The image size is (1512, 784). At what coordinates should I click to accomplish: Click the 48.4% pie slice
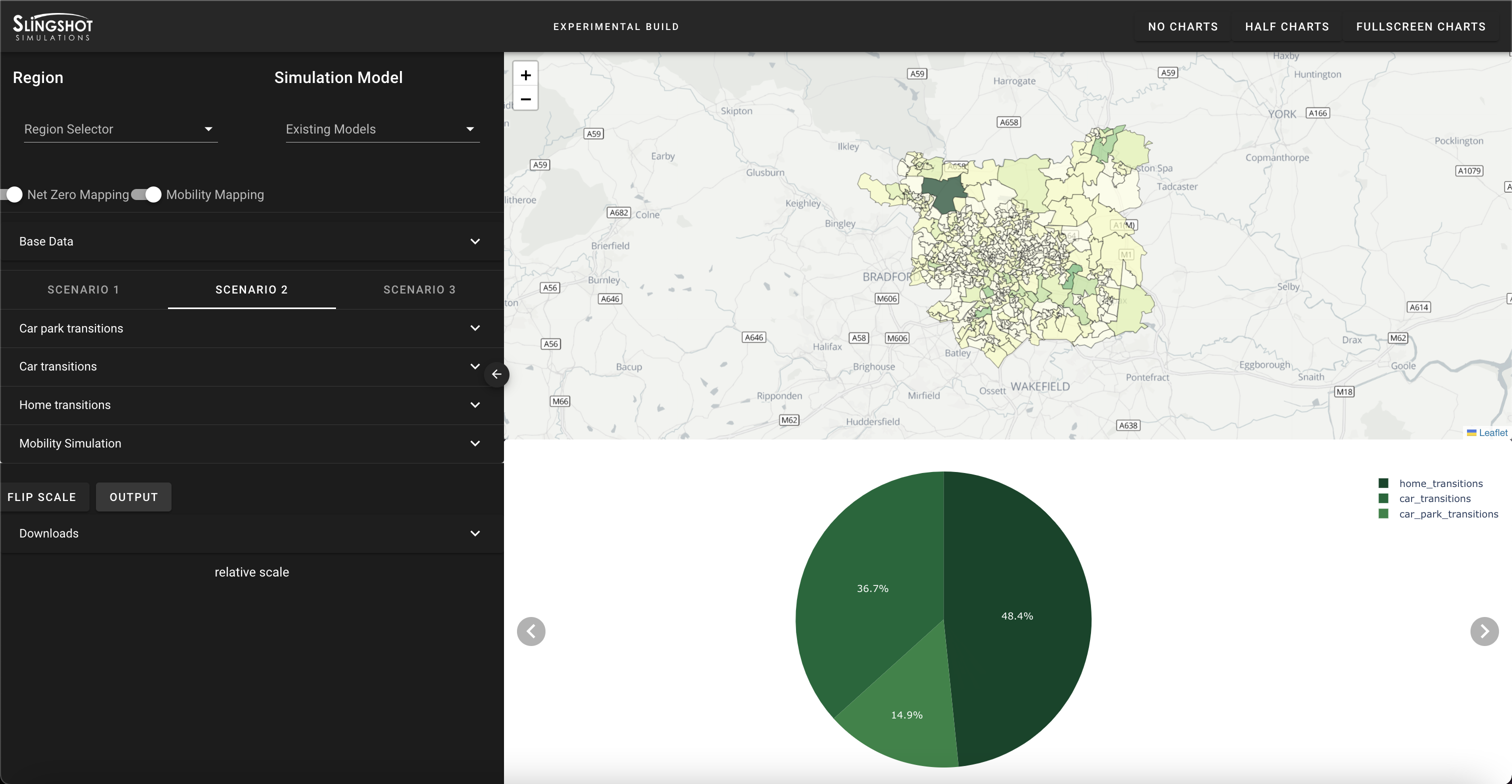tap(1017, 615)
